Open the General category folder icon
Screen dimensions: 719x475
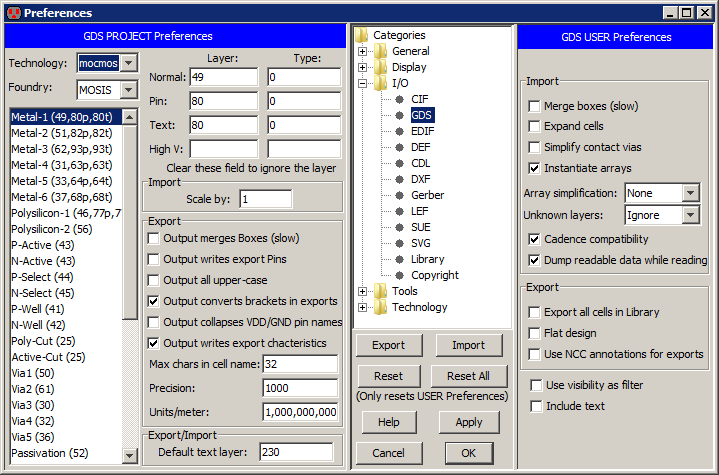(381, 51)
